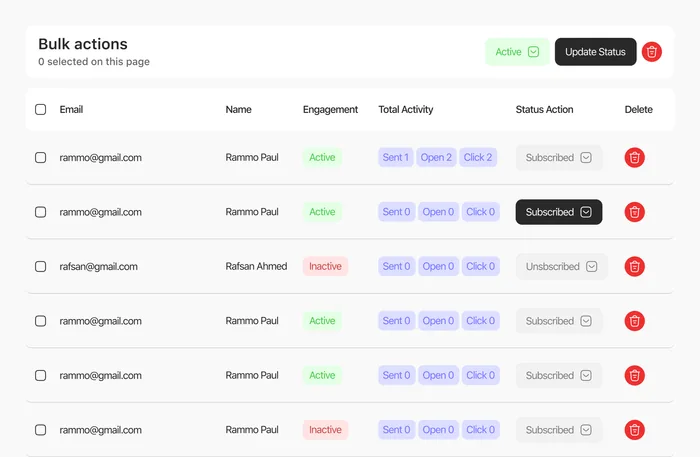This screenshot has height=457, width=700.
Task: Open the Unsbscribed dropdown for Rafsan Ahmed
Action: coord(562,266)
